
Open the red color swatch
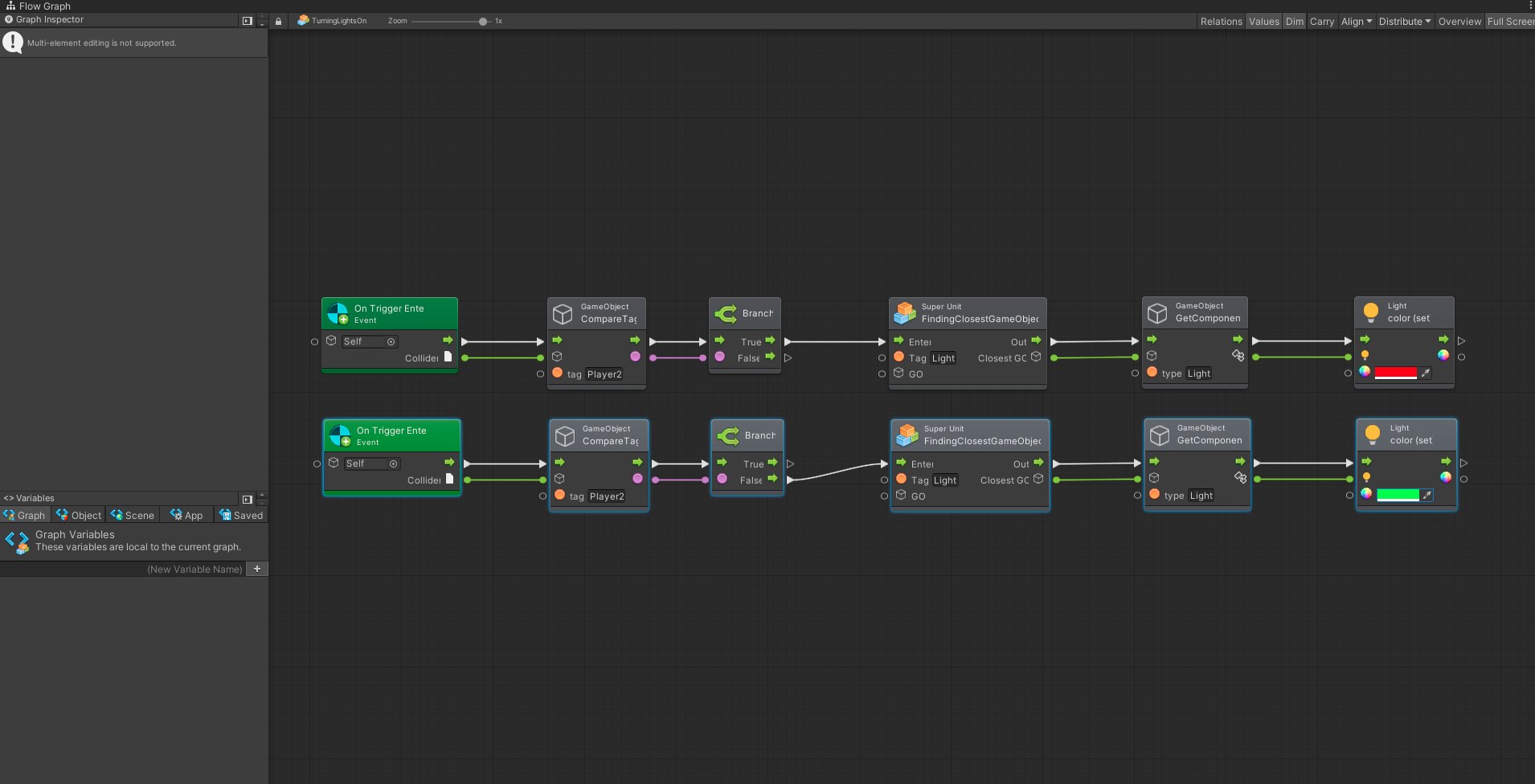pyautogui.click(x=1396, y=373)
